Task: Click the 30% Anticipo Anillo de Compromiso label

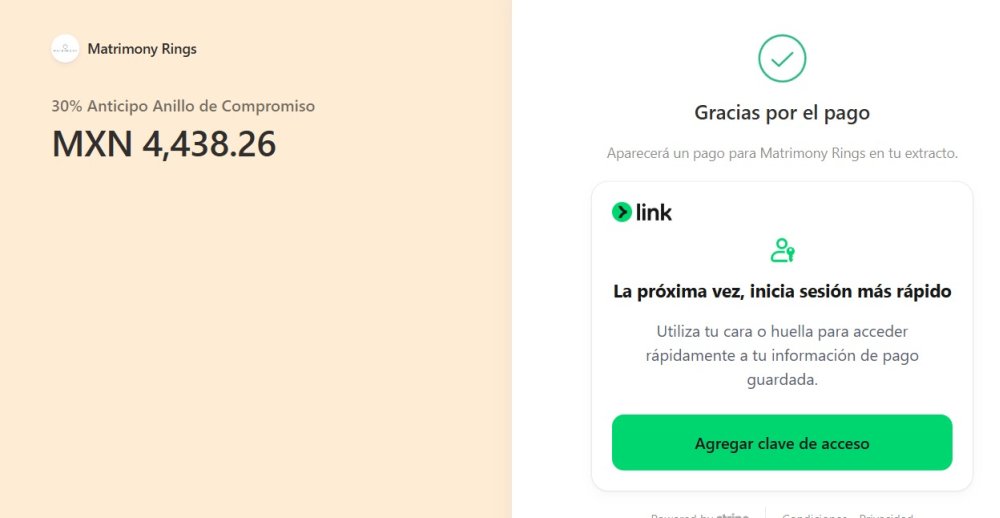Action: [x=183, y=106]
